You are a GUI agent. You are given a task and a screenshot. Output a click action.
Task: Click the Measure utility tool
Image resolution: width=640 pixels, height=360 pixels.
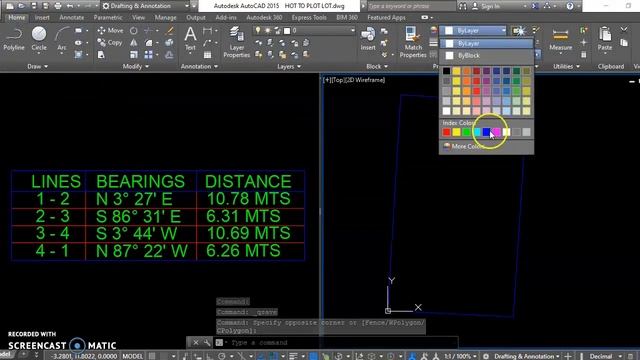560,39
